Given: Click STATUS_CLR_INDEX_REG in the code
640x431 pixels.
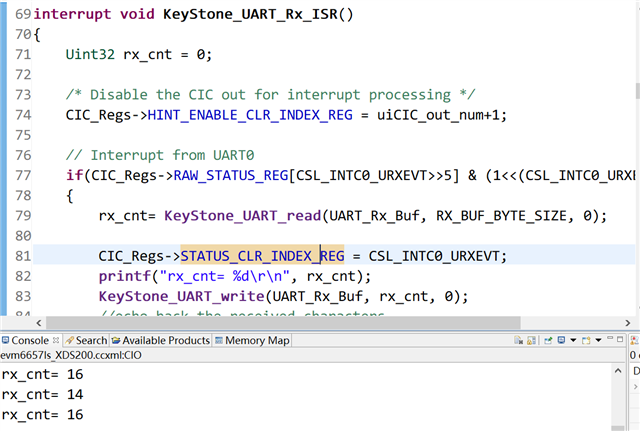Looking at the screenshot, I should (x=262, y=256).
